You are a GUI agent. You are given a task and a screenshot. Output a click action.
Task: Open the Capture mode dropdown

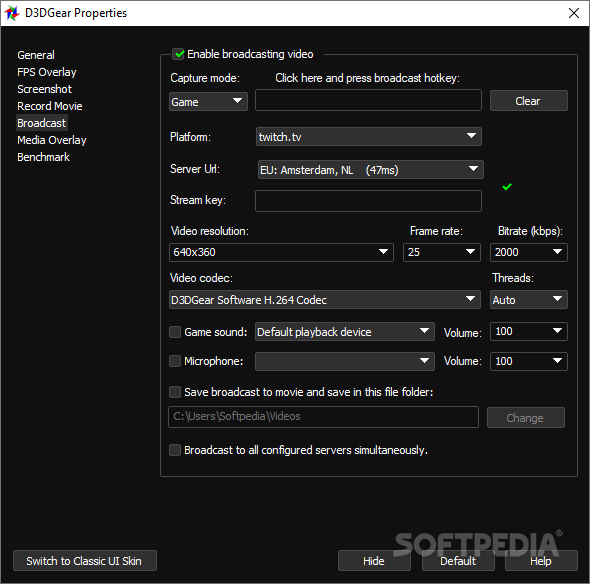click(208, 102)
